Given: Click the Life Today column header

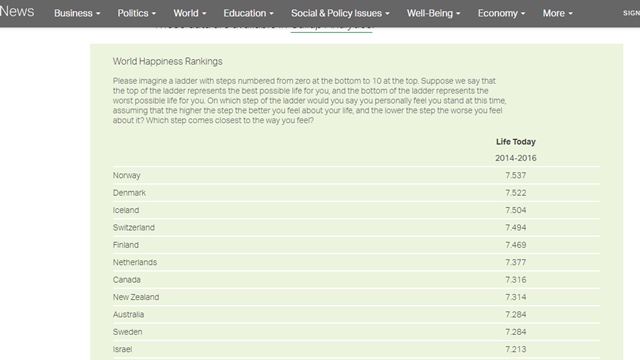Looking at the screenshot, I should click(x=516, y=142).
